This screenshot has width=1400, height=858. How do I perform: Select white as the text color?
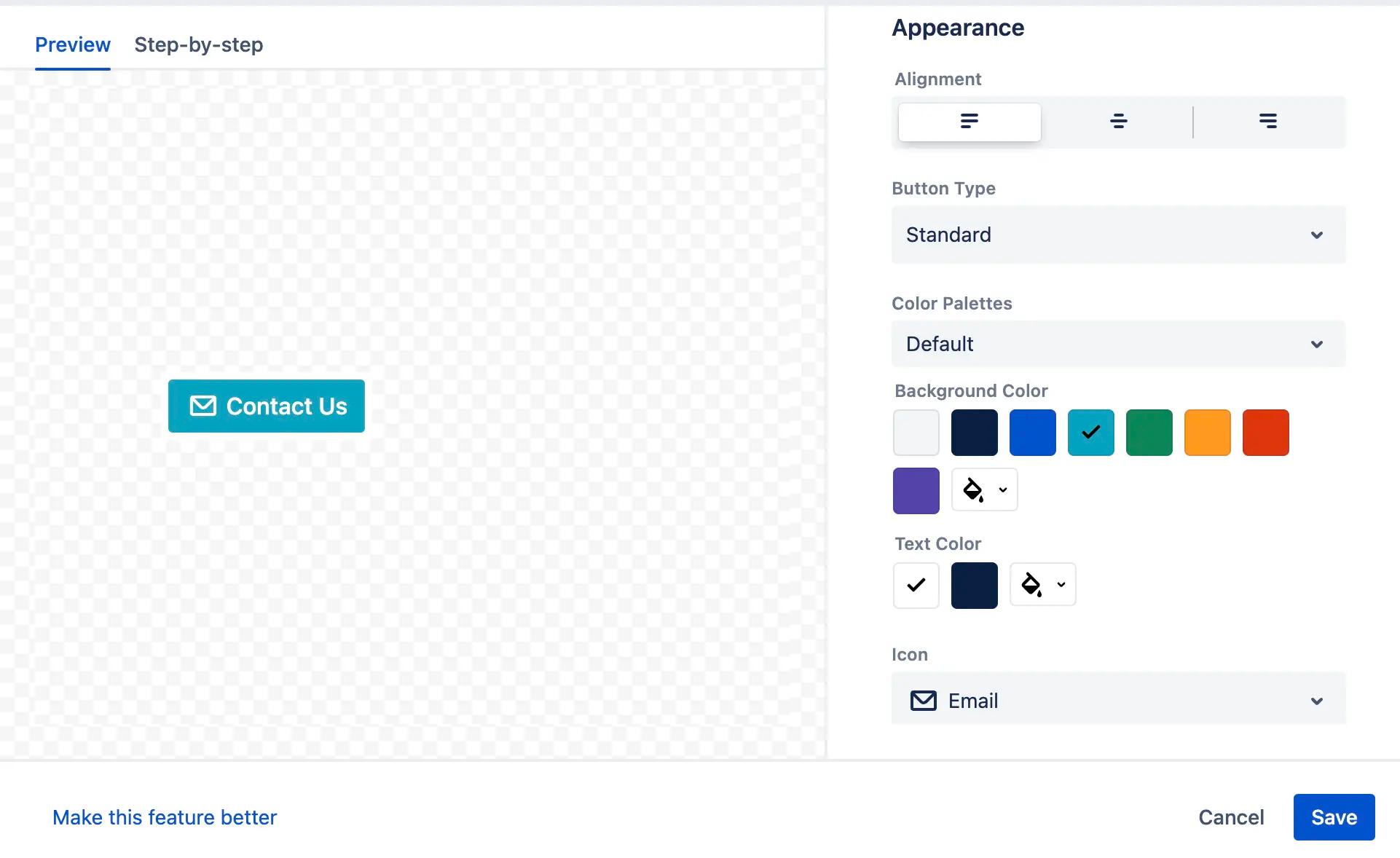click(916, 585)
